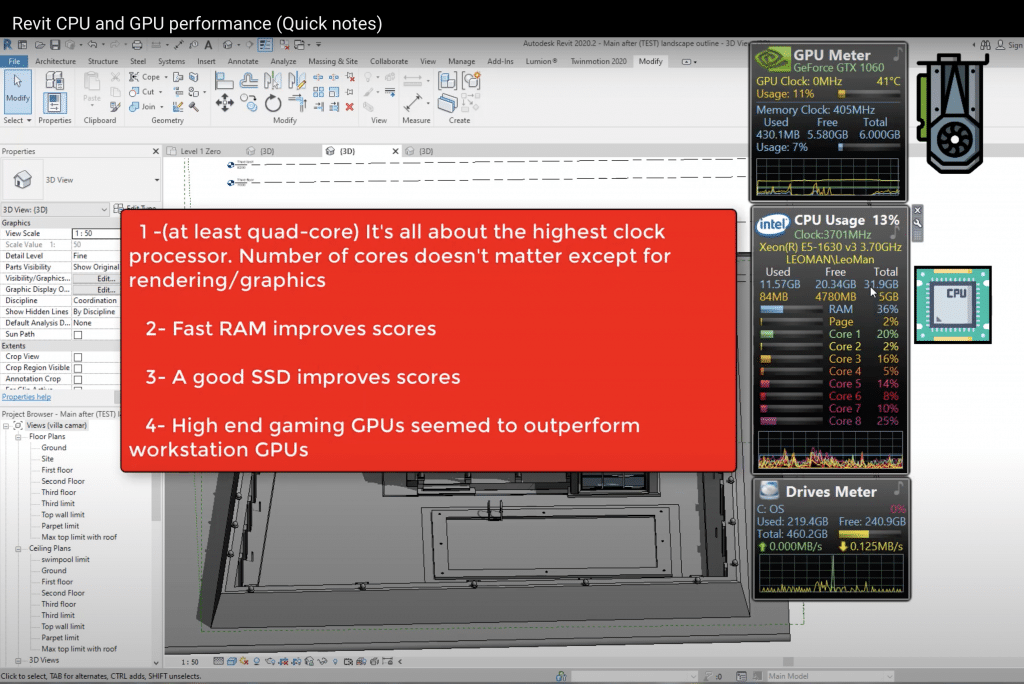The image size is (1024, 684).
Task: Select the Copy tool in Modify panel
Action: (x=248, y=103)
